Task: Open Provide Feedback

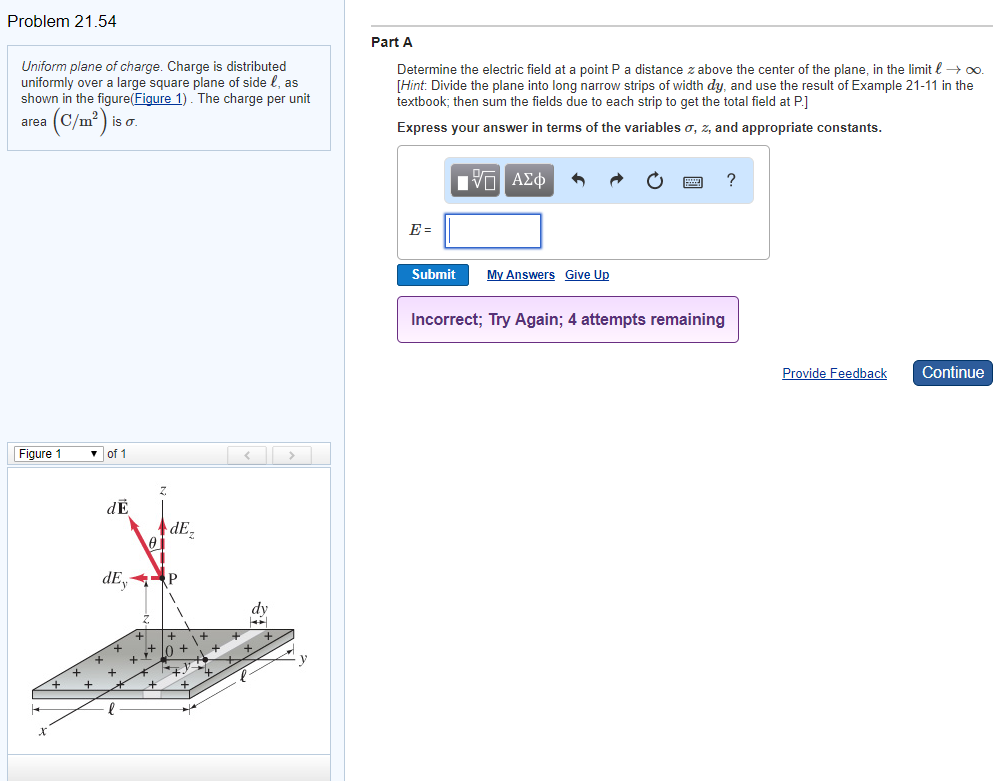Action: (834, 373)
